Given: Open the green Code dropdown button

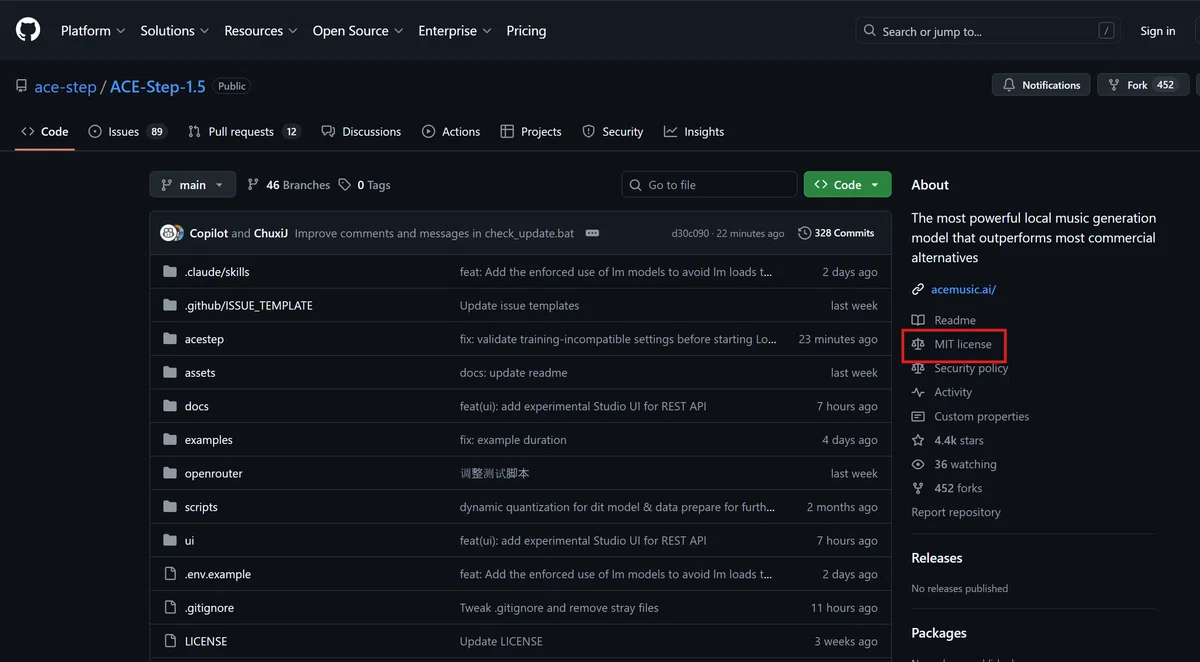Looking at the screenshot, I should point(847,185).
